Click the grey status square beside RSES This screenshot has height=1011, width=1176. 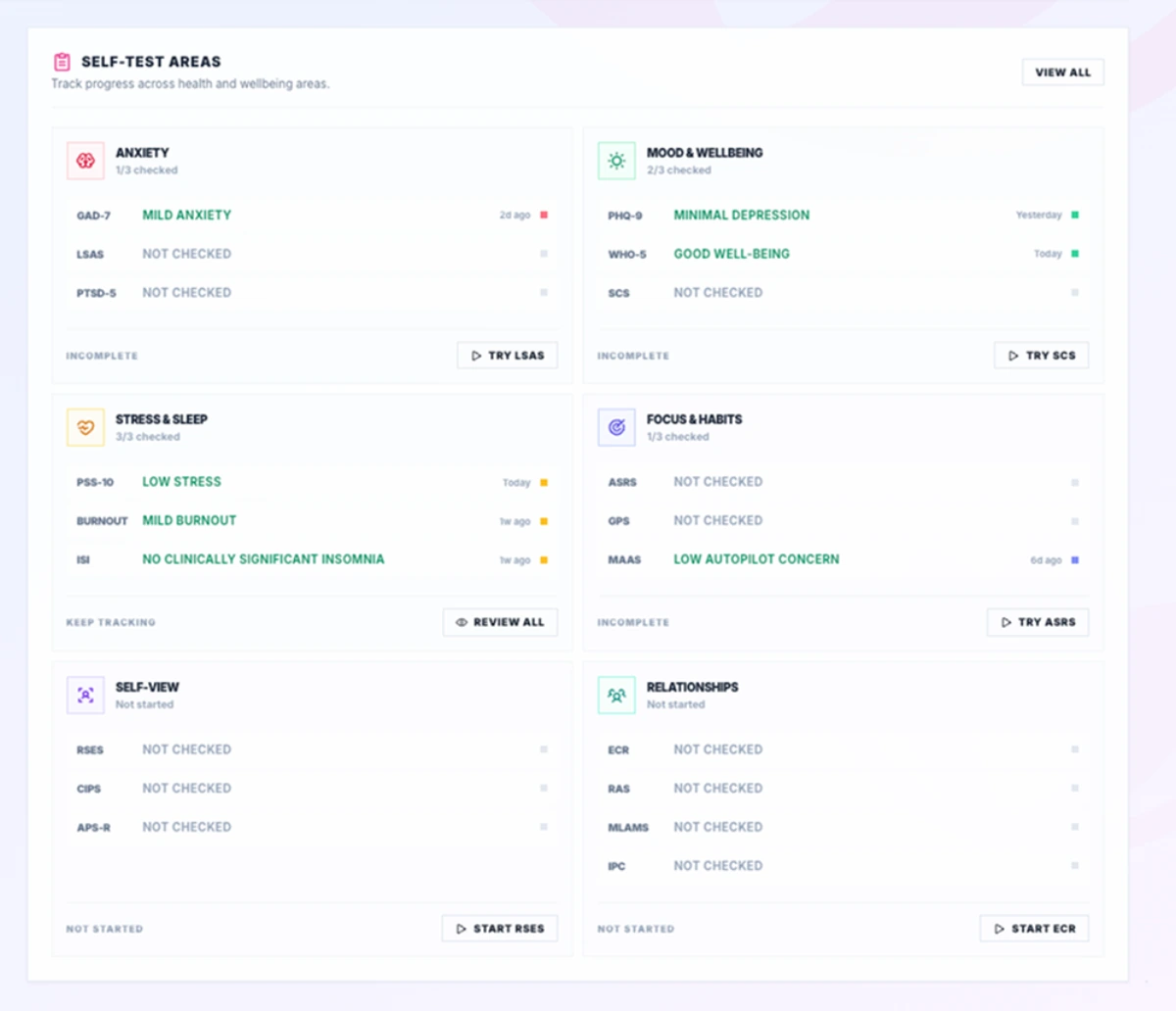coord(544,749)
